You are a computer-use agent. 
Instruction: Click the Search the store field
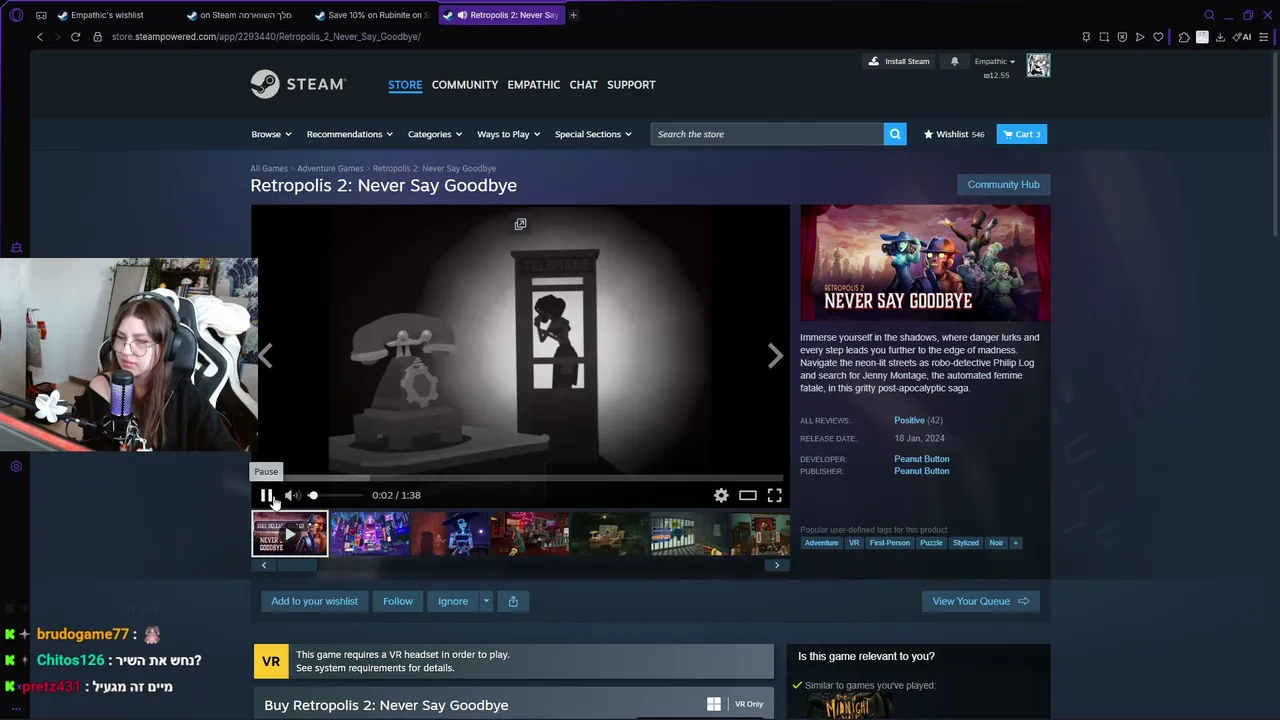[767, 134]
